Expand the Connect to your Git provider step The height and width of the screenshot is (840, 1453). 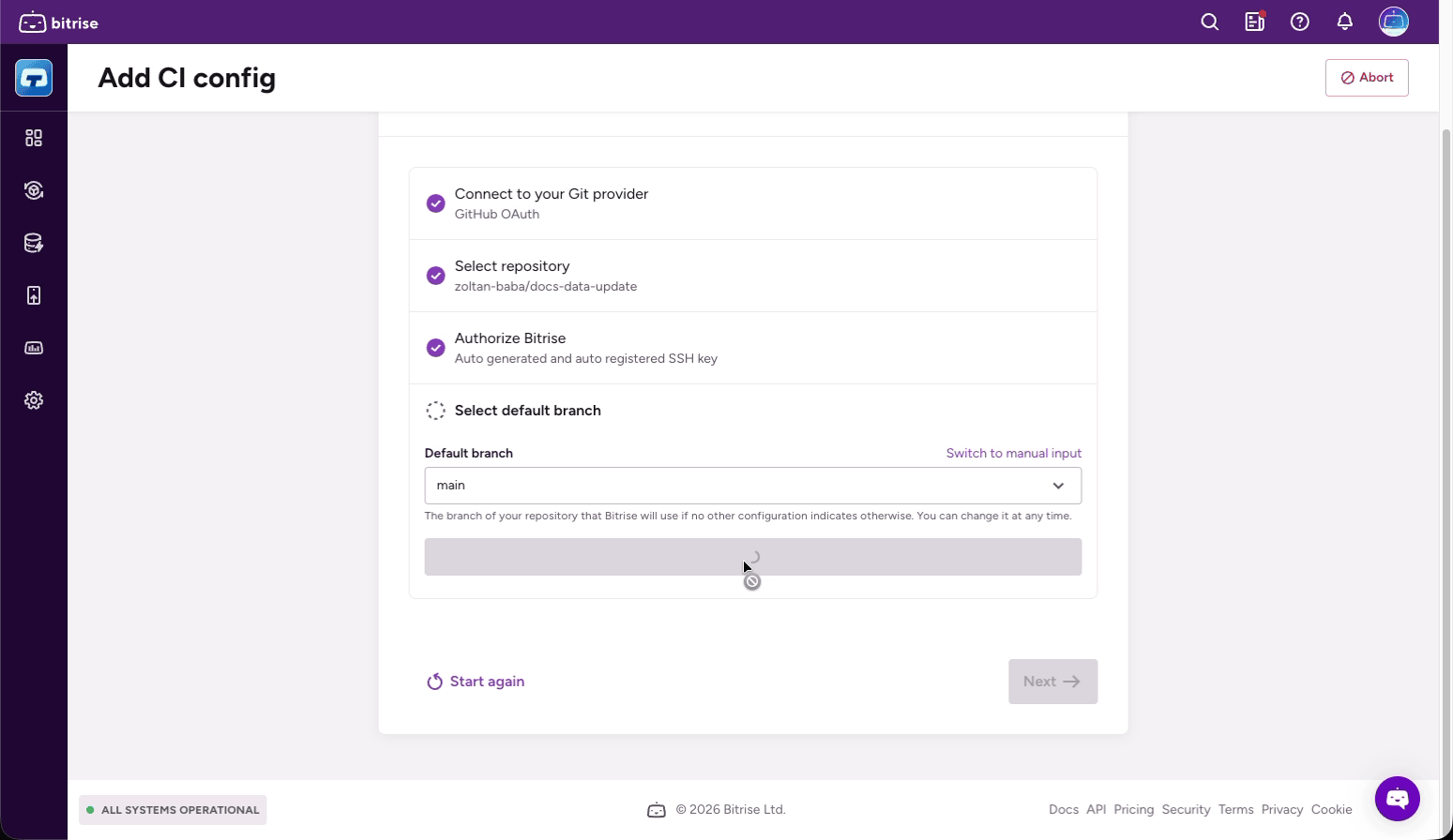753,203
